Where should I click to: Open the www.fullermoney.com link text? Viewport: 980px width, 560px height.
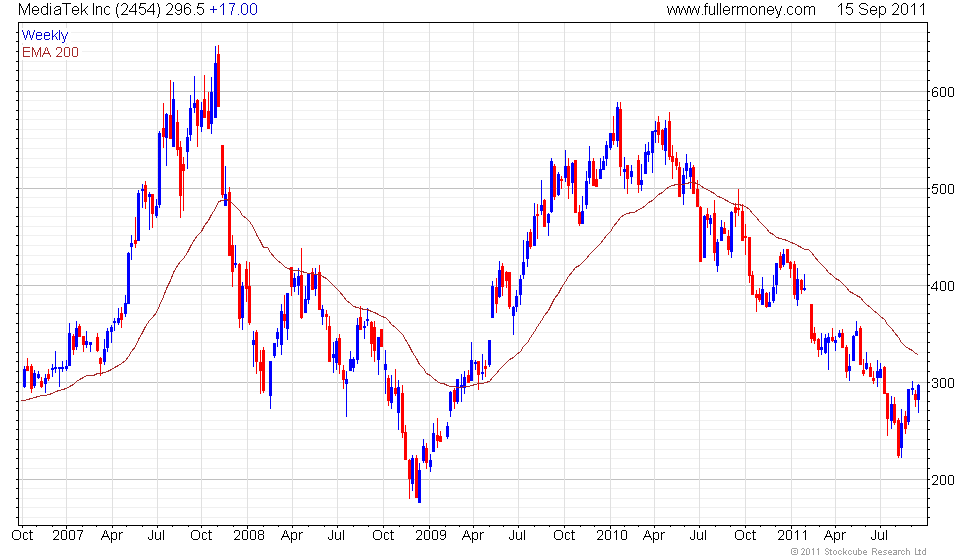[x=741, y=9]
